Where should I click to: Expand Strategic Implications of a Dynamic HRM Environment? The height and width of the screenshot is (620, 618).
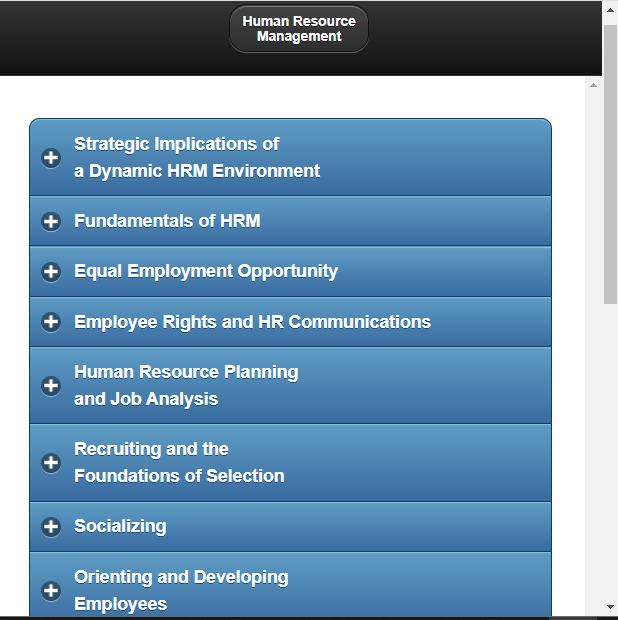point(197,157)
